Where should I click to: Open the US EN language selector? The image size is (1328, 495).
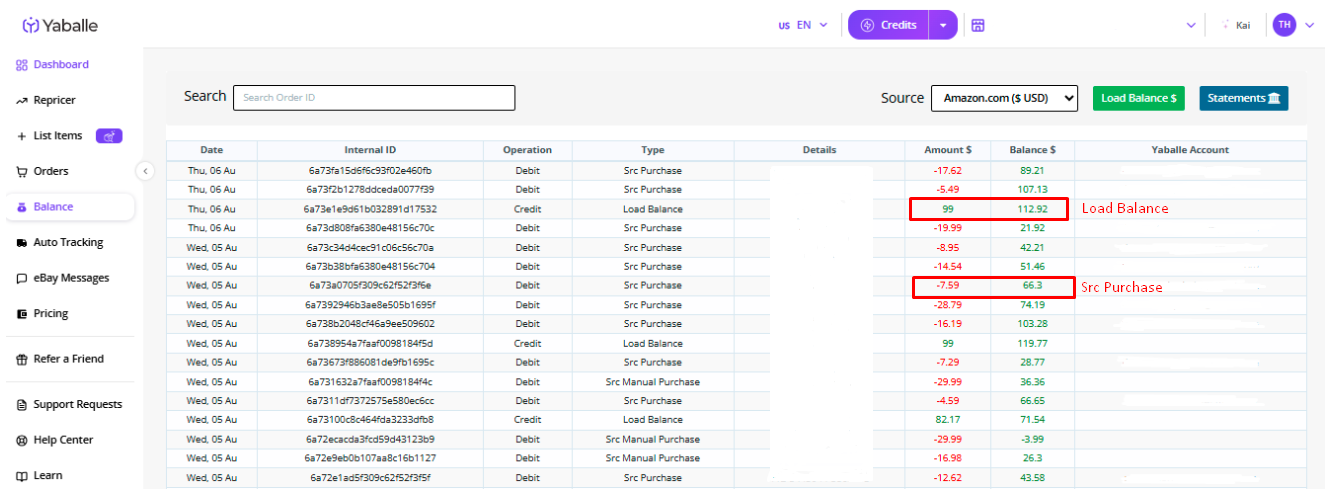pyautogui.click(x=803, y=25)
